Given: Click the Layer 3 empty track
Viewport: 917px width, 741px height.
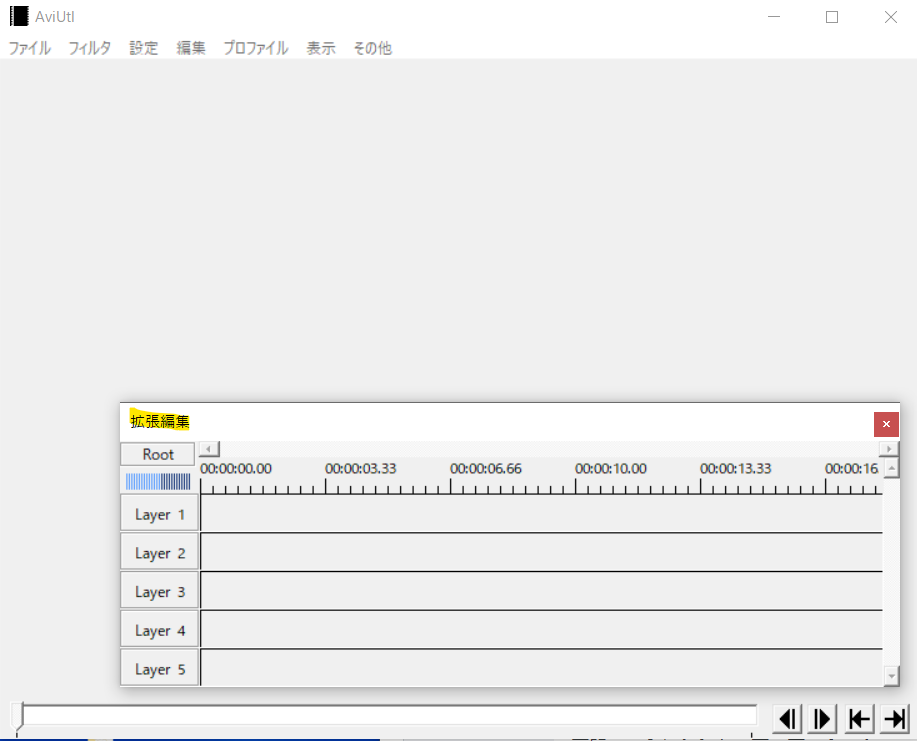Looking at the screenshot, I should [542, 591].
